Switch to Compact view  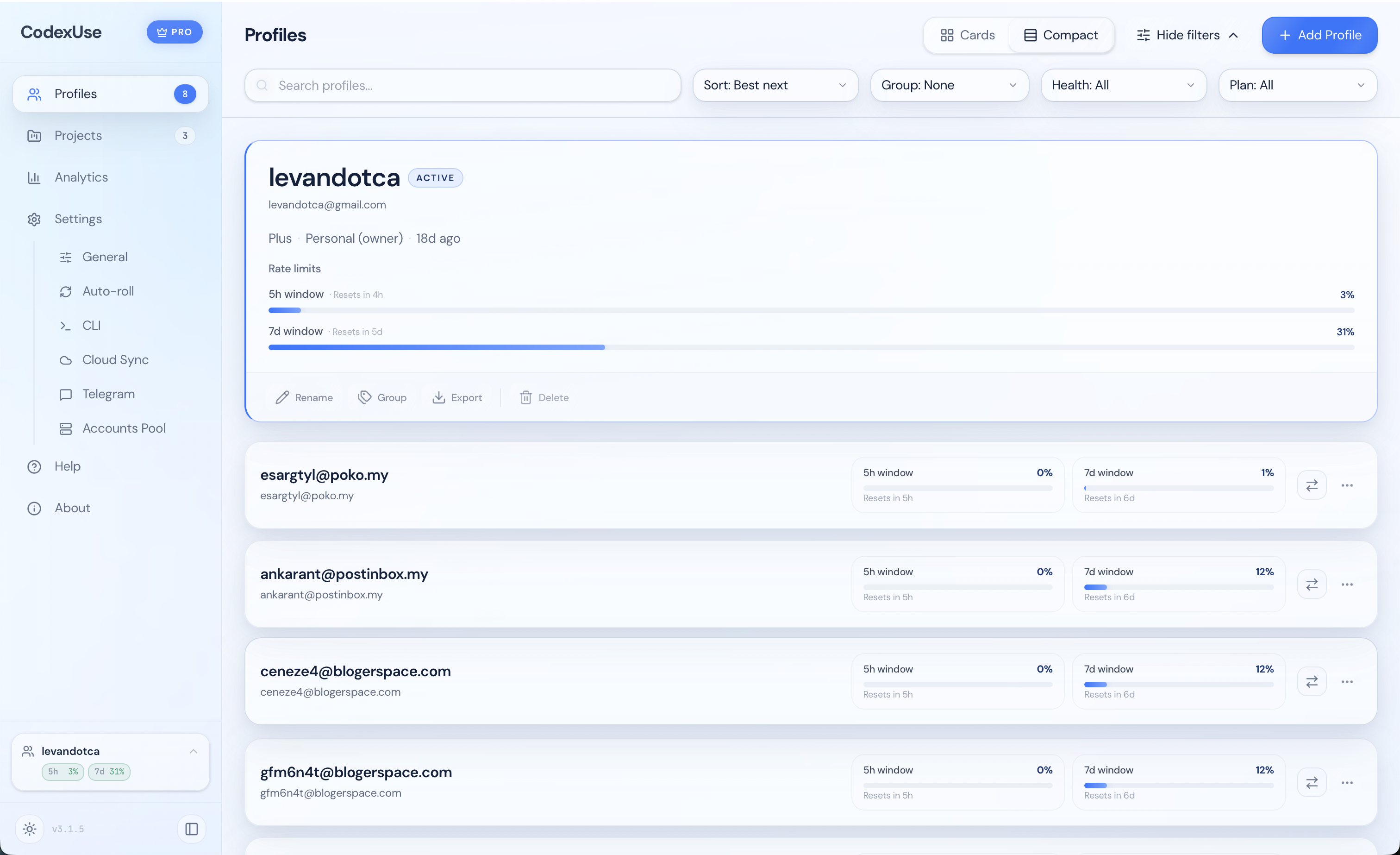pos(1061,35)
